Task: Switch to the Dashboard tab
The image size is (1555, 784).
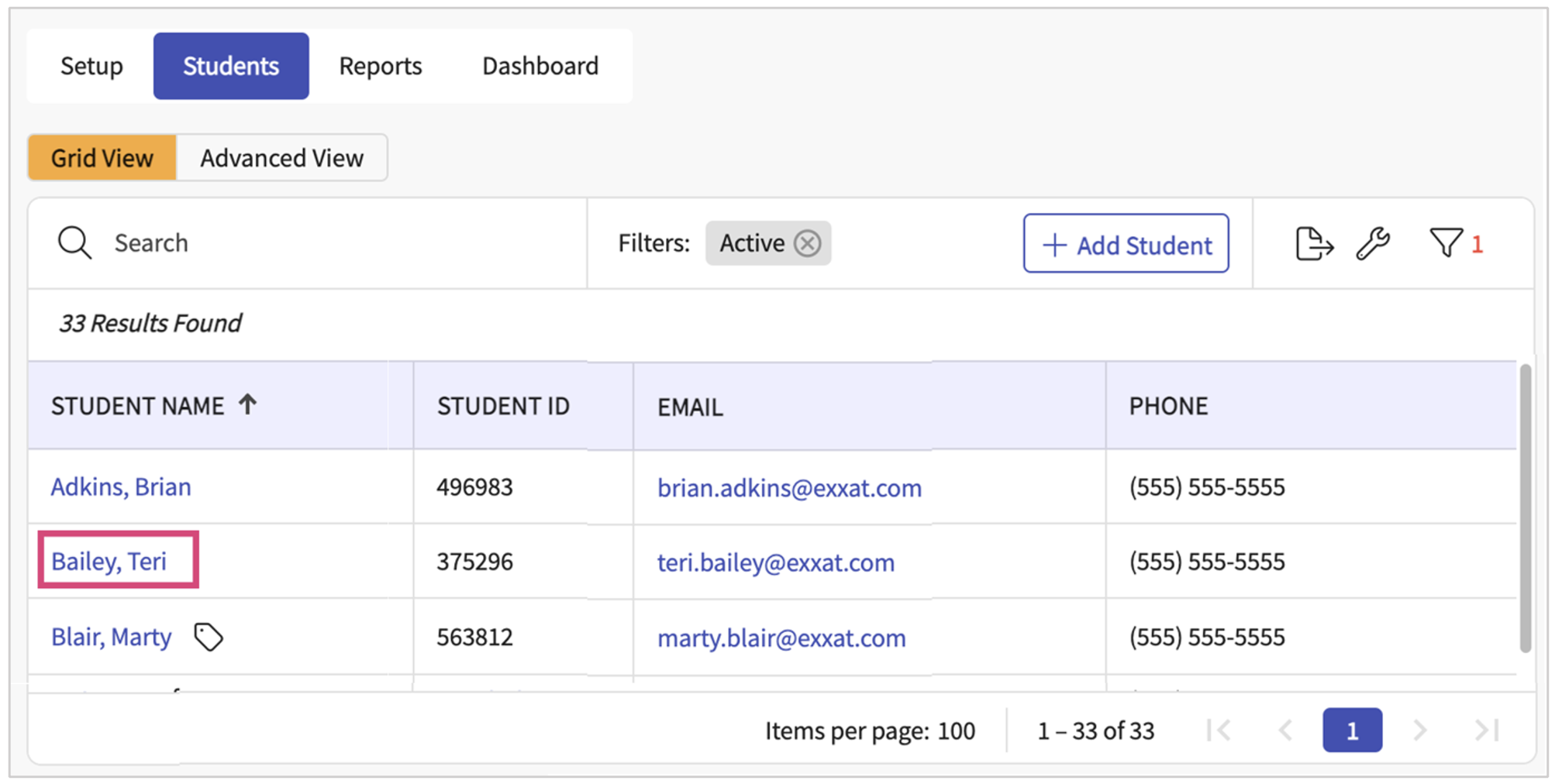Action: click(540, 67)
